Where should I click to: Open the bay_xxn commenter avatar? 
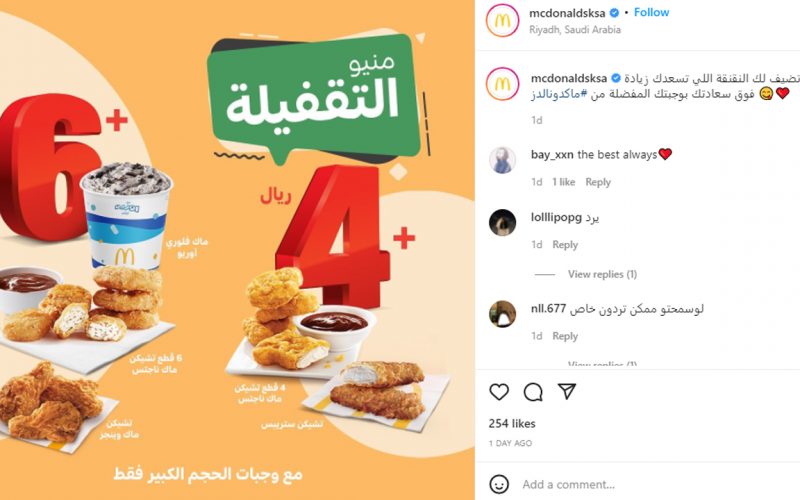[502, 160]
